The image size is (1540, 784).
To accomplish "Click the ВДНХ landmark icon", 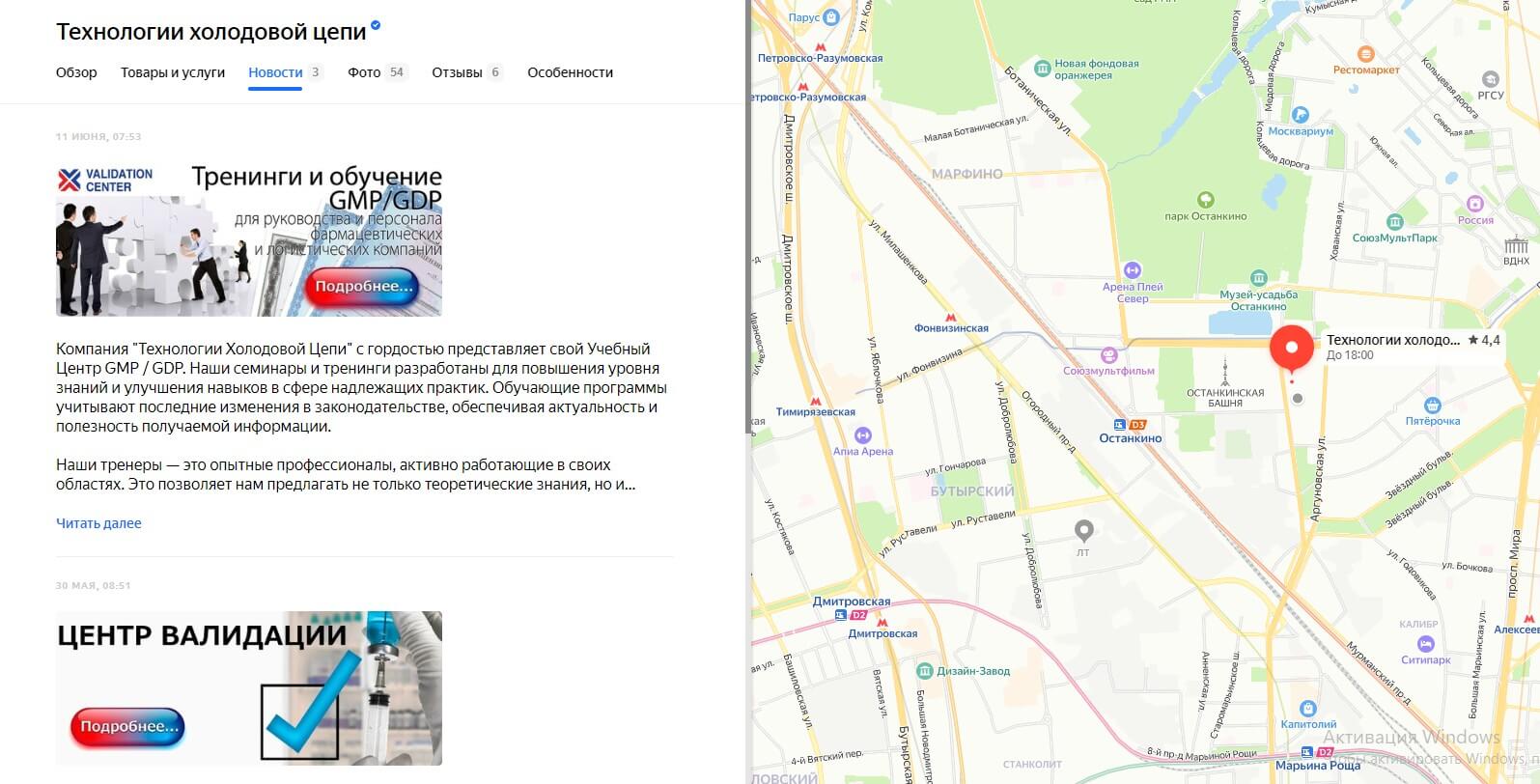I will click(1516, 243).
